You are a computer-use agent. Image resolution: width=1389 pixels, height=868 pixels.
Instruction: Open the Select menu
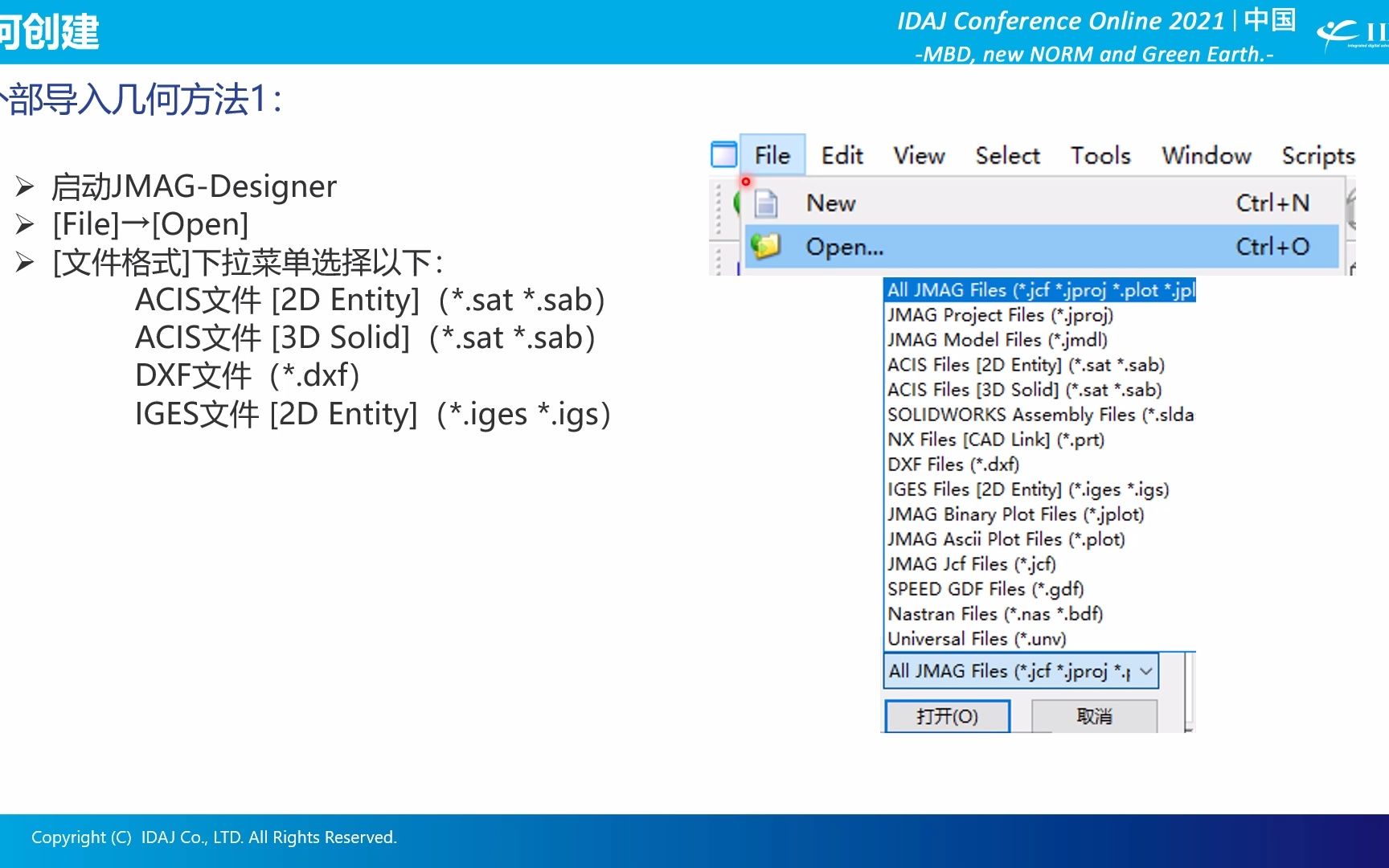1007,155
